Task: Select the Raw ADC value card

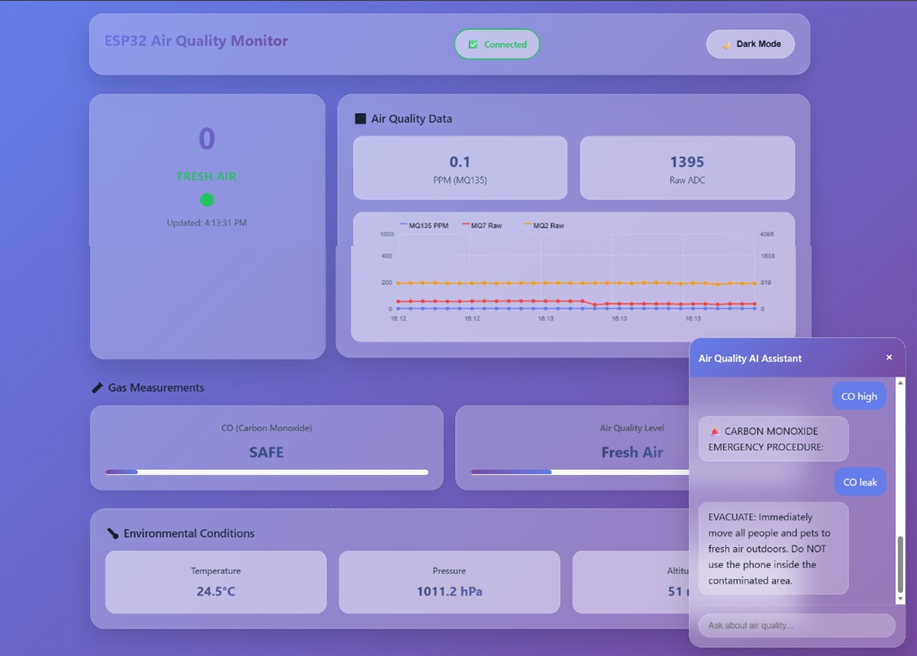Action: (686, 168)
